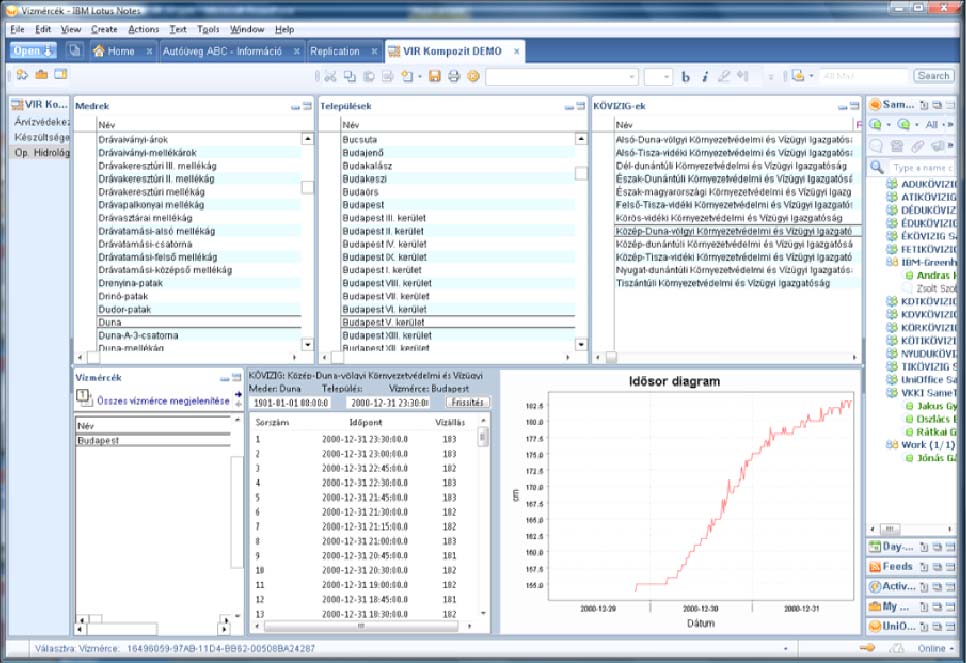Click the cut scissors icon in toolbar

[330, 76]
